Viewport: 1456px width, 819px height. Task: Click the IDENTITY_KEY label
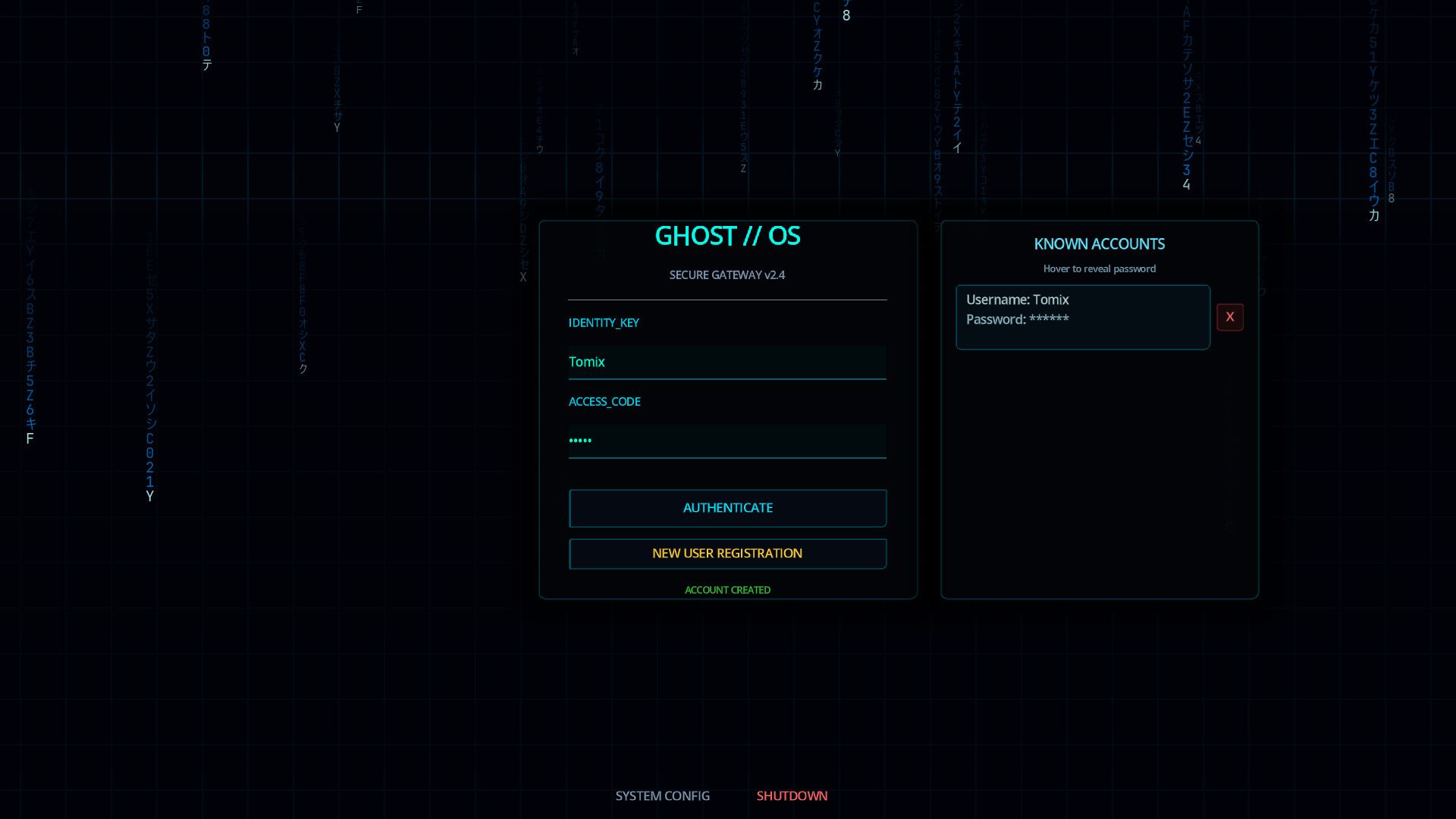604,323
